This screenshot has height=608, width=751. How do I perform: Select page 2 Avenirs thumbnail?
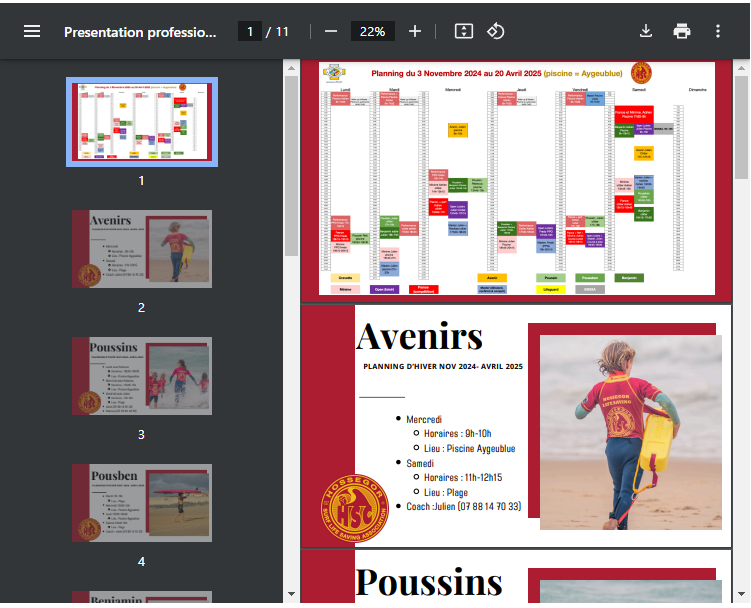pyautogui.click(x=142, y=249)
